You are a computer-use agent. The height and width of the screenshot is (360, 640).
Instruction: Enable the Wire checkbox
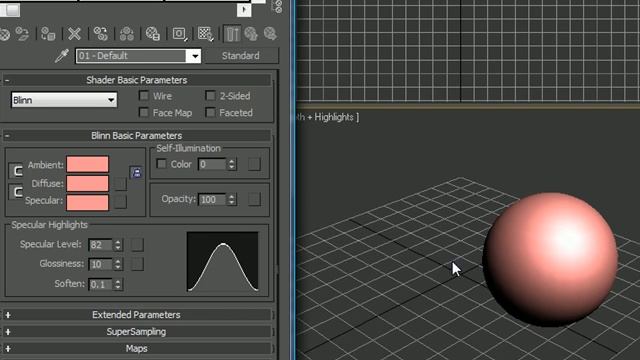point(144,96)
